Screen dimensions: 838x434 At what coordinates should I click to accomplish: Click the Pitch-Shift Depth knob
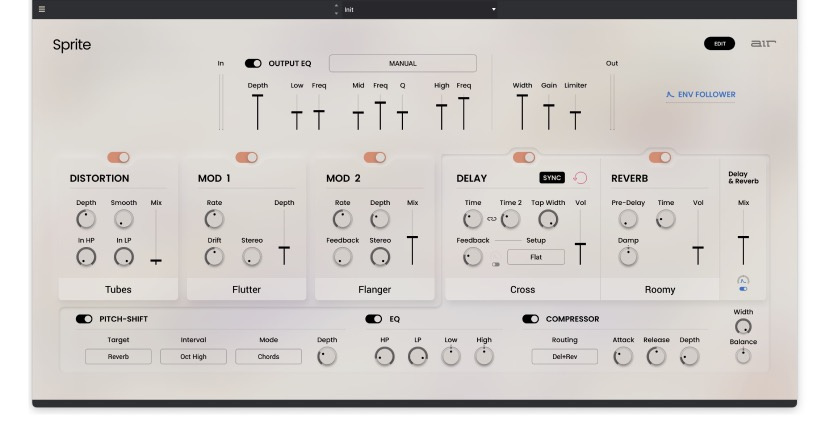click(327, 356)
